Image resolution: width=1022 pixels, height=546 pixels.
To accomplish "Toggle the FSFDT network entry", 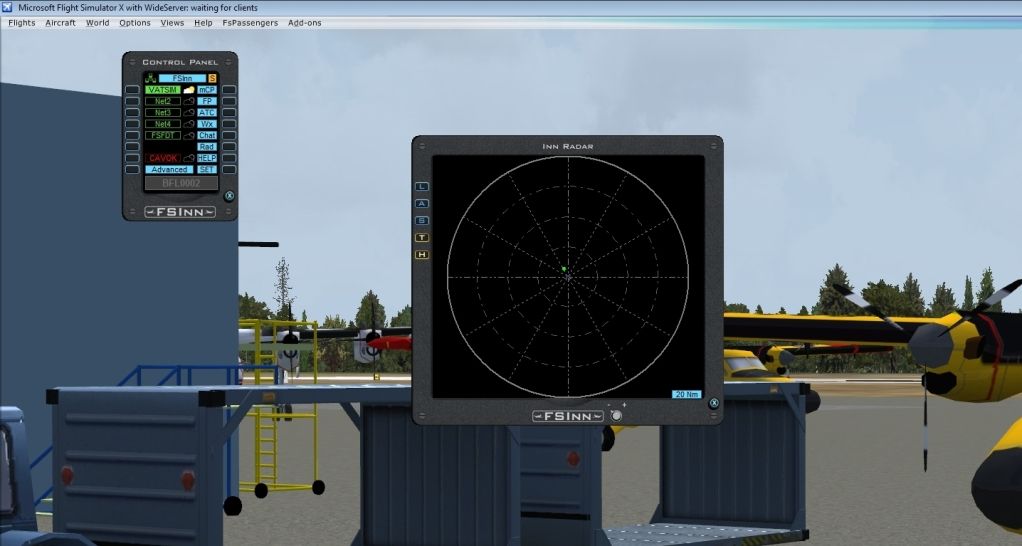I will (163, 136).
